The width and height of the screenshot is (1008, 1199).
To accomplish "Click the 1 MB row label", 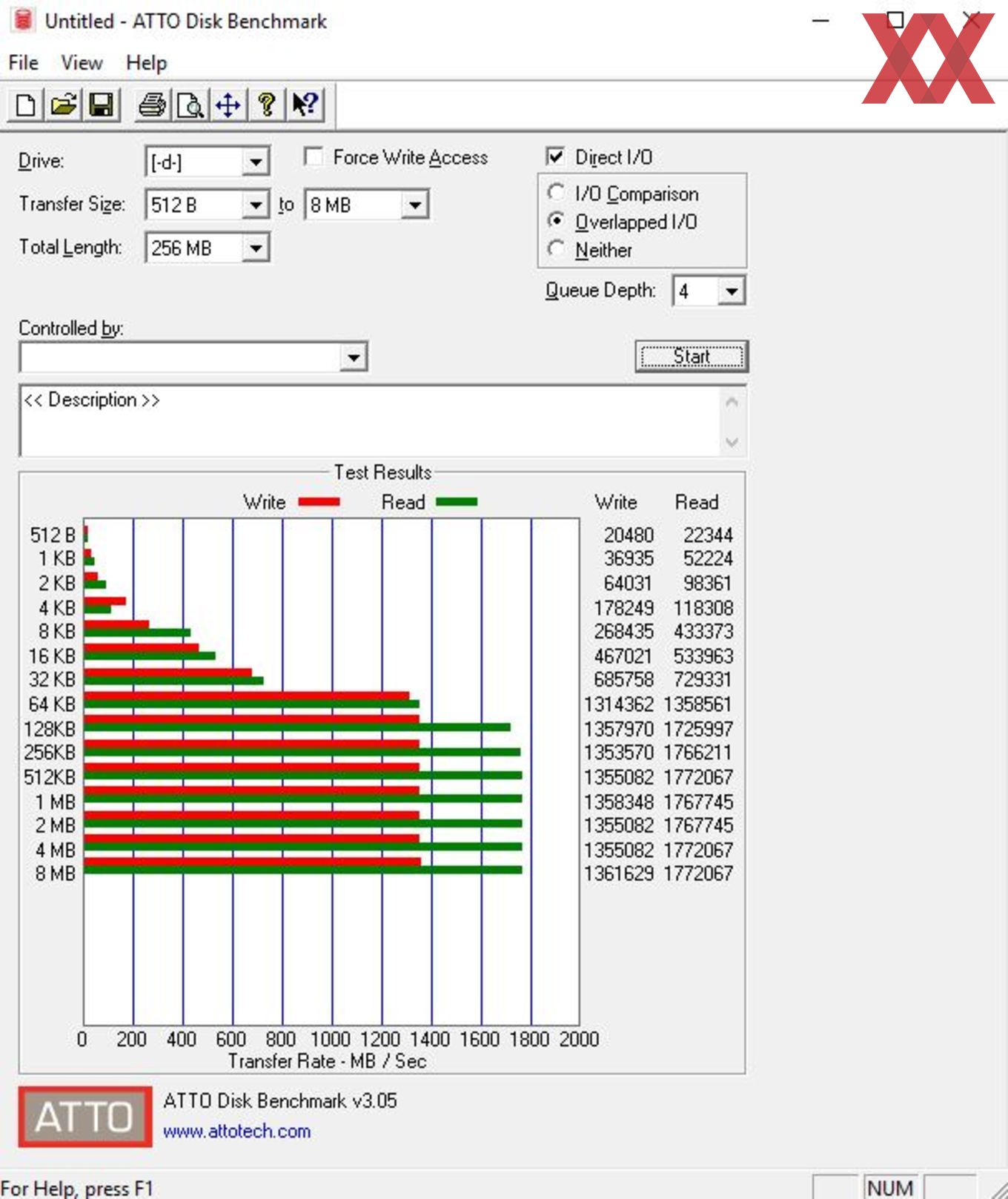I will tap(56, 802).
